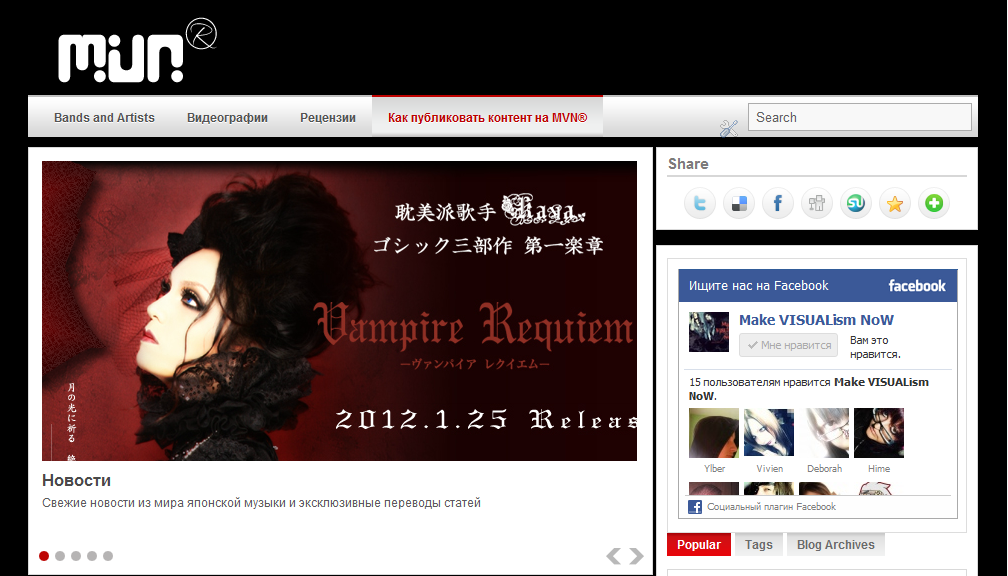This screenshot has height=576, width=1008.
Task: Click the facebook logo in widget header
Action: point(917,285)
